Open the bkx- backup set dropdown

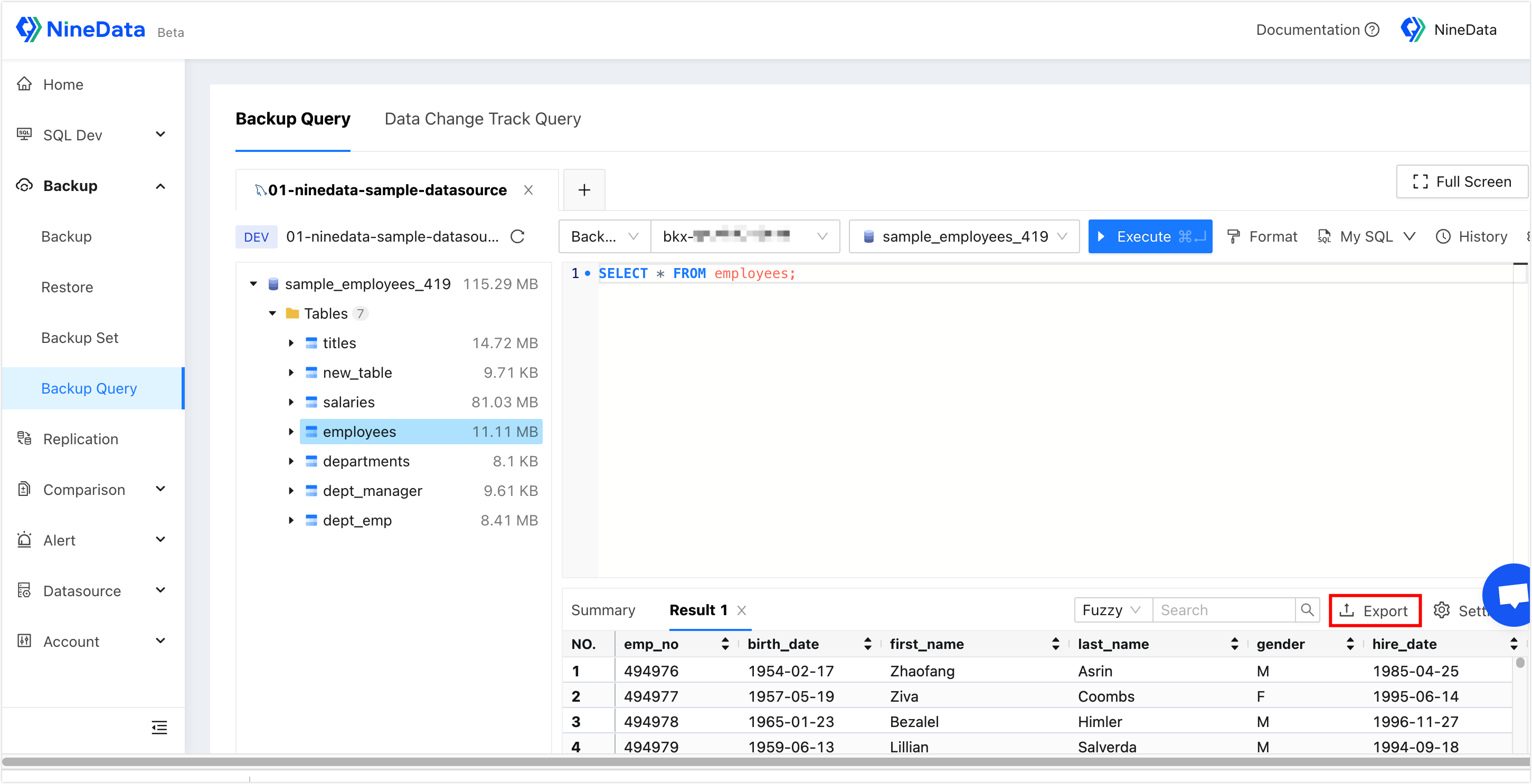(745, 236)
